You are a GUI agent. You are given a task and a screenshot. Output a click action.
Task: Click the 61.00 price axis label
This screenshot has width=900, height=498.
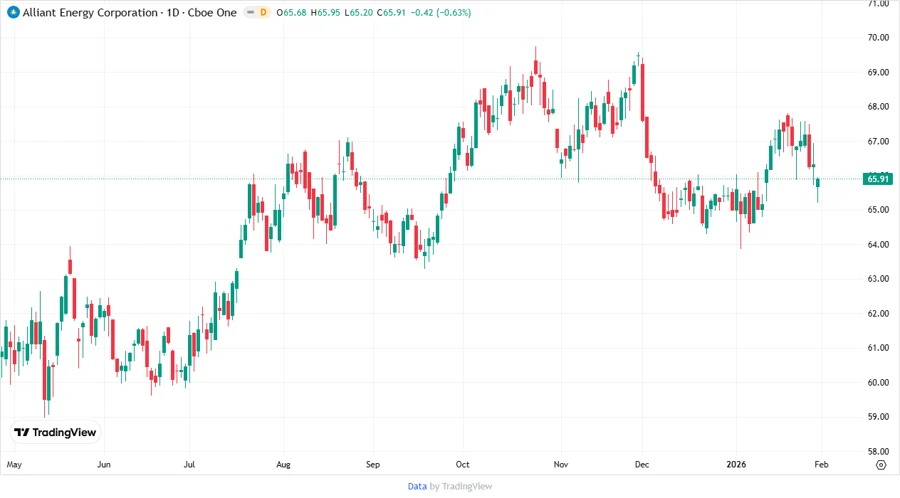point(878,348)
